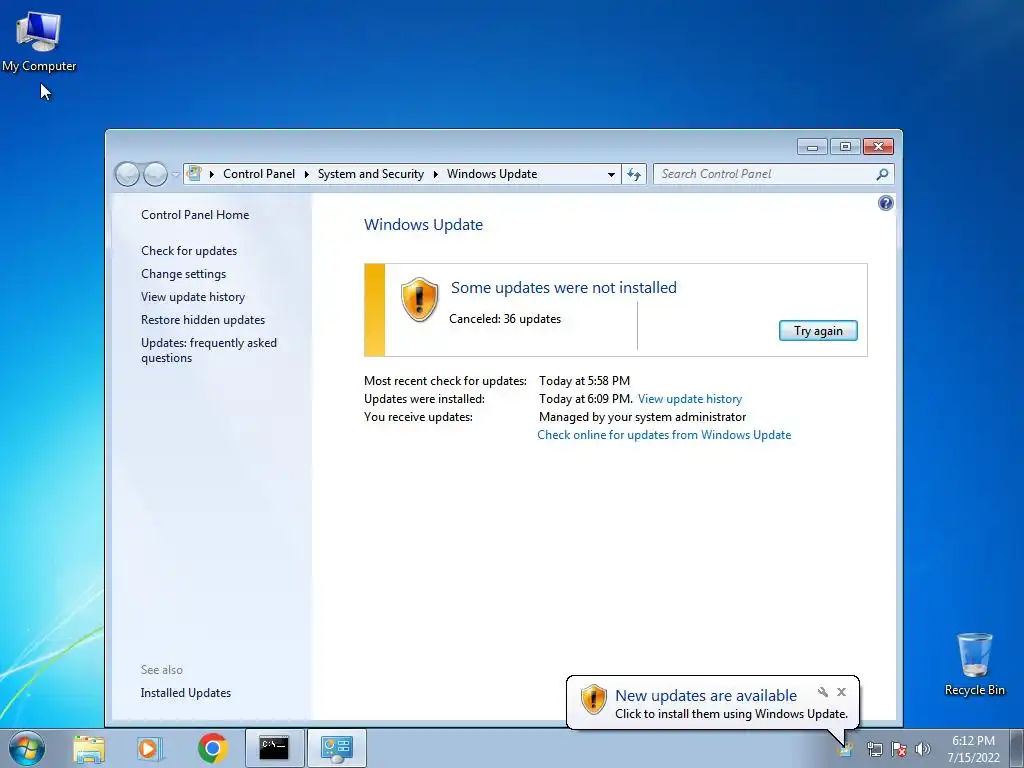1024x768 pixels.
Task: Close the Windows Update window
Action: 878,147
